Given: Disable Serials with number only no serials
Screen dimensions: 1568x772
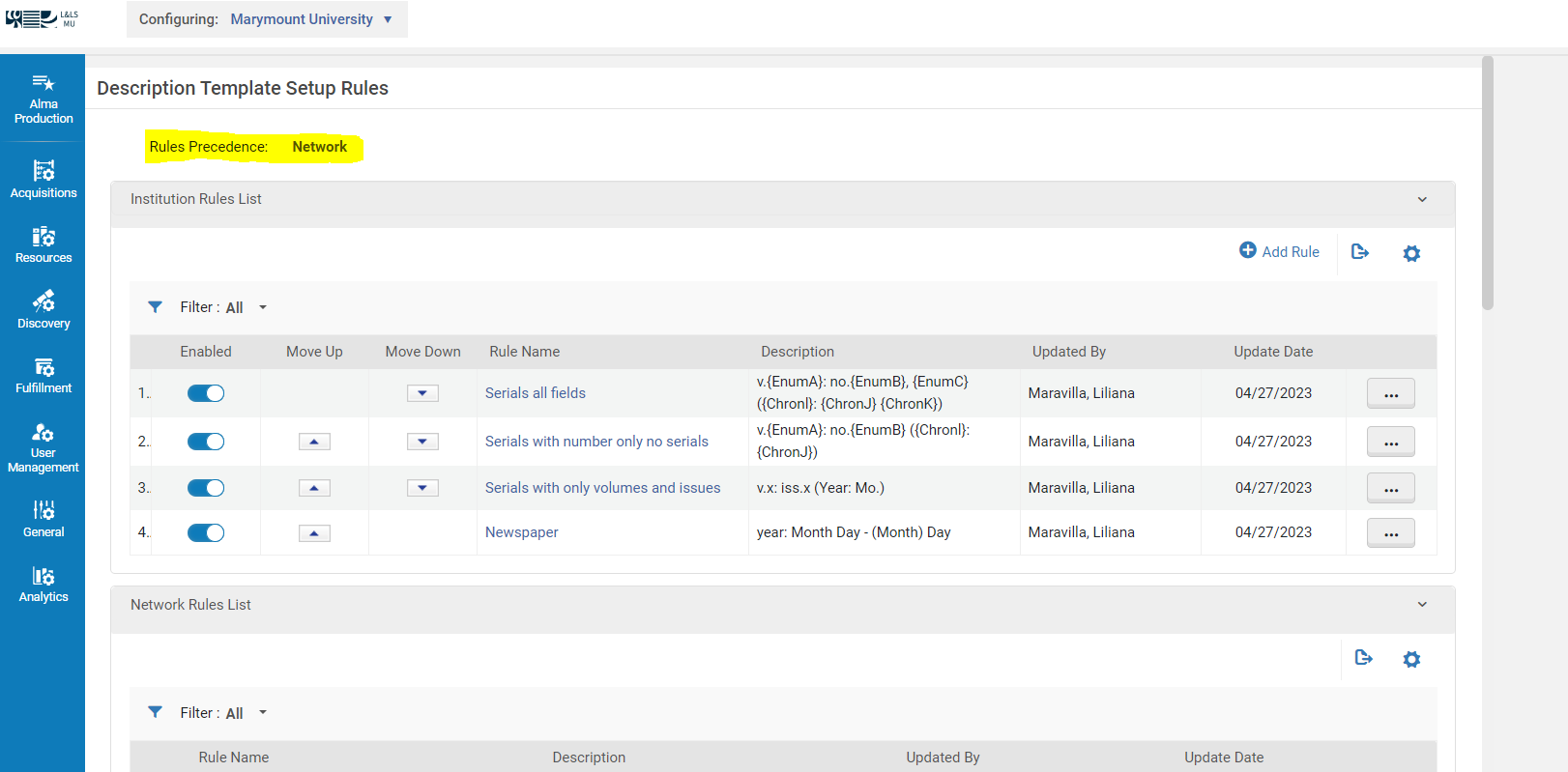Looking at the screenshot, I should click(206, 442).
